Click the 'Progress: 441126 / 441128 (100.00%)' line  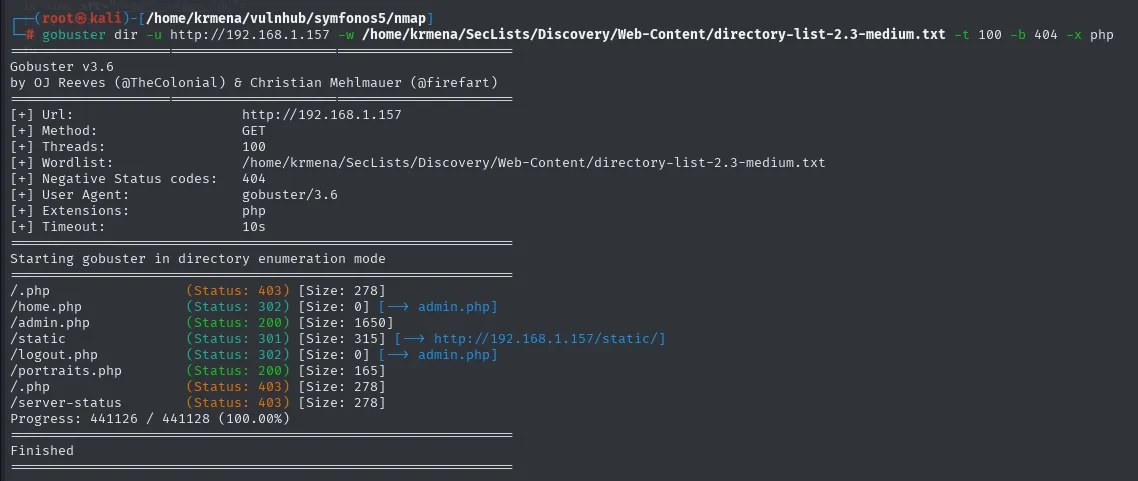click(150, 419)
